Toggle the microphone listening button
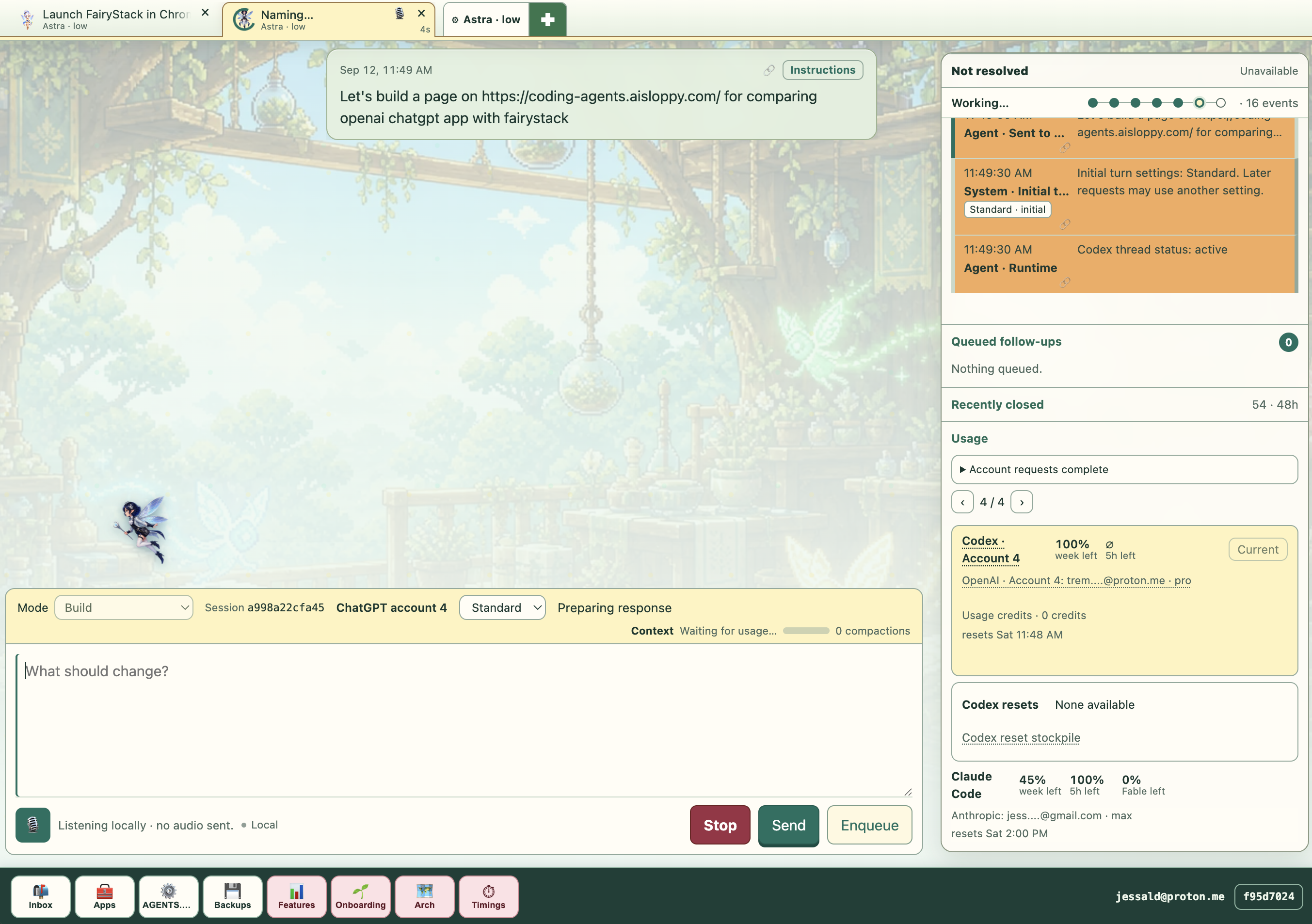The width and height of the screenshot is (1312, 924). pos(32,825)
